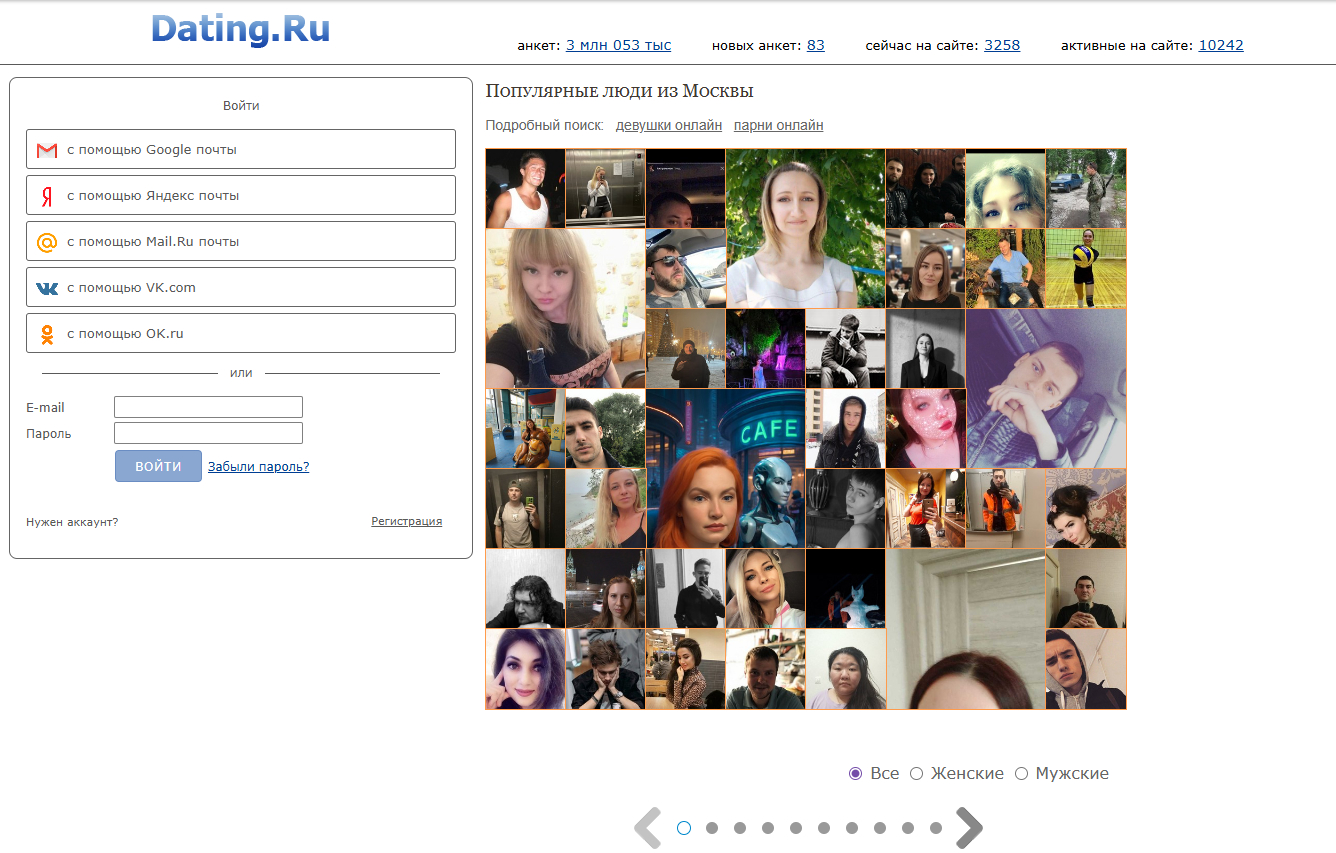This screenshot has width=1336, height=853.
Task: Select the "Женские" radio button
Action: point(916,773)
